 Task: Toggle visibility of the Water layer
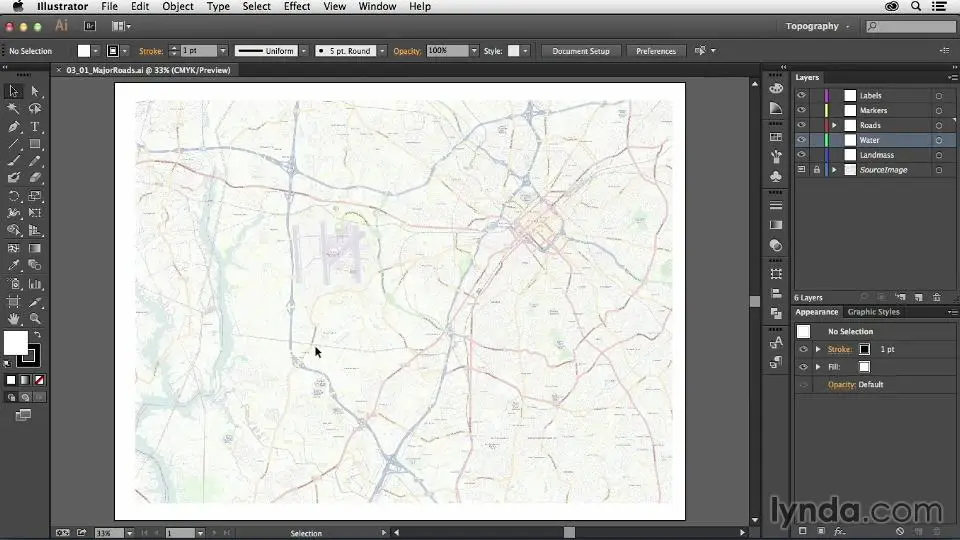pos(801,141)
